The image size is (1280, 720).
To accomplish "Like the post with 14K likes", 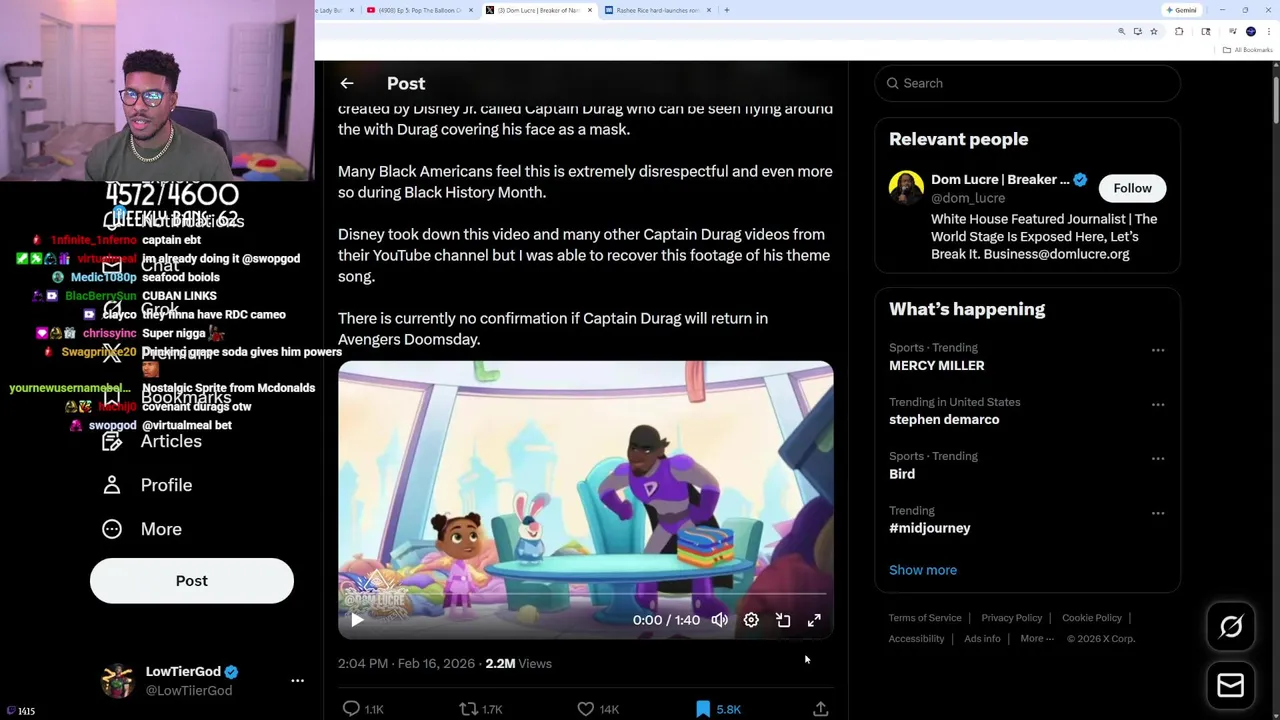I will [598, 709].
